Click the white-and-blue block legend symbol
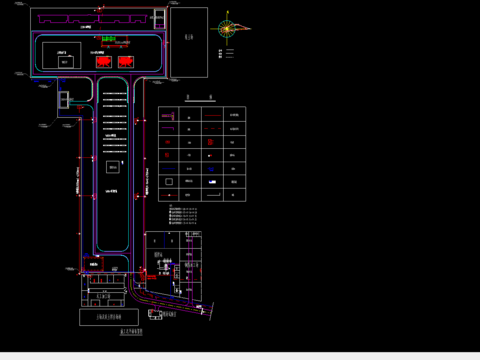The height and width of the screenshot is (360, 480). (212, 182)
